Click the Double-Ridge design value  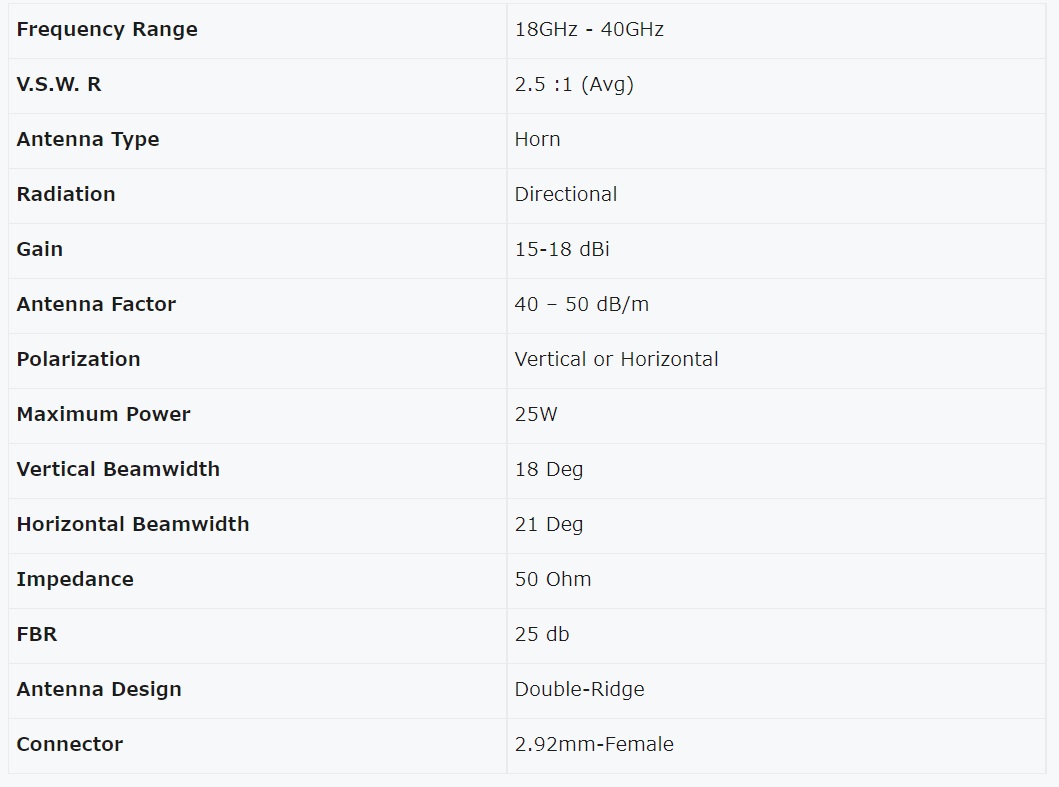coord(579,690)
